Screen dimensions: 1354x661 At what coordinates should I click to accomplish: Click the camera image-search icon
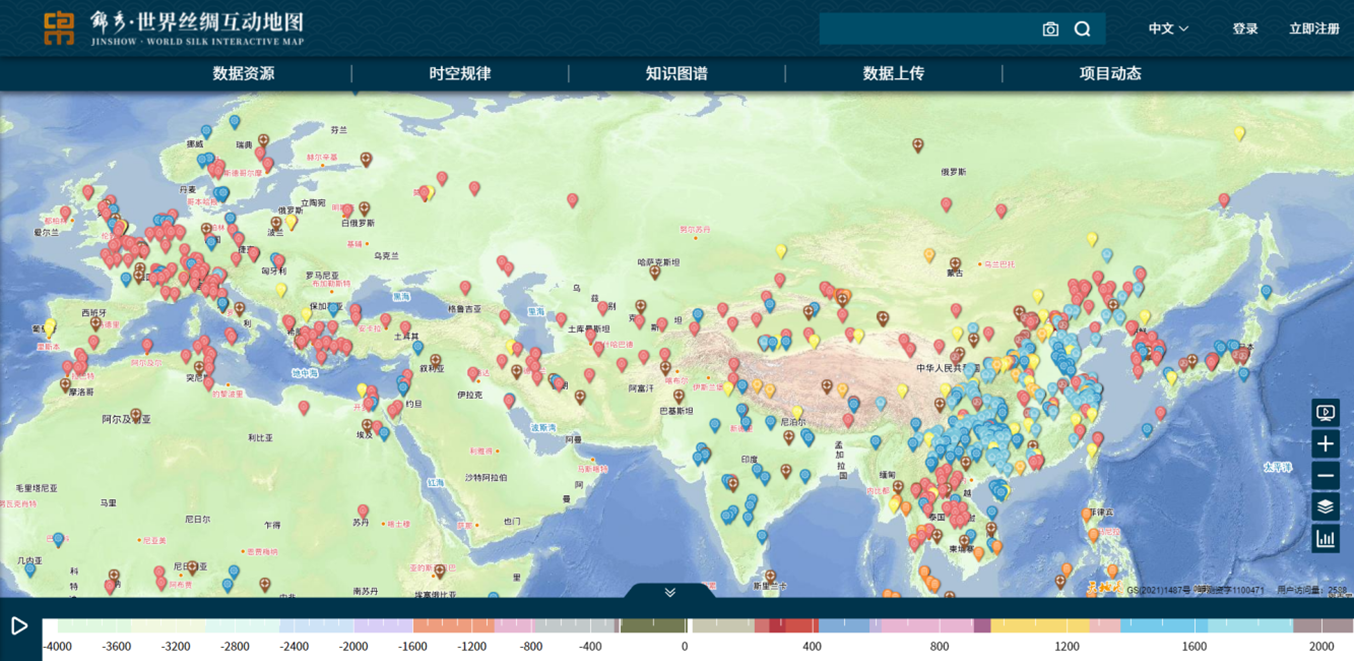(1050, 29)
